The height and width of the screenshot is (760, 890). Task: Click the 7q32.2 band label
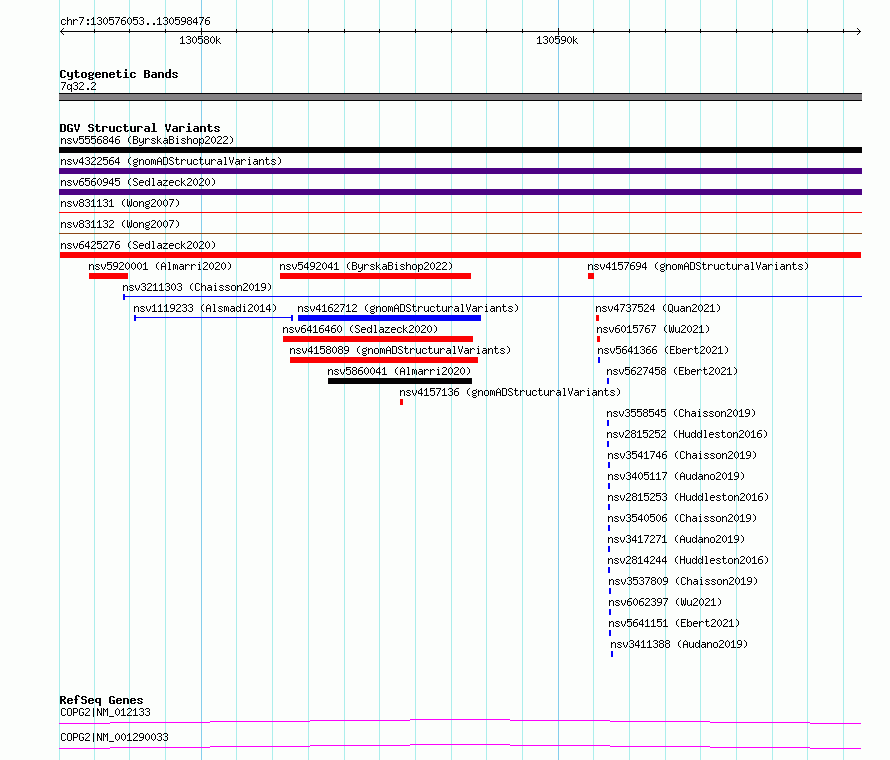(x=78, y=86)
